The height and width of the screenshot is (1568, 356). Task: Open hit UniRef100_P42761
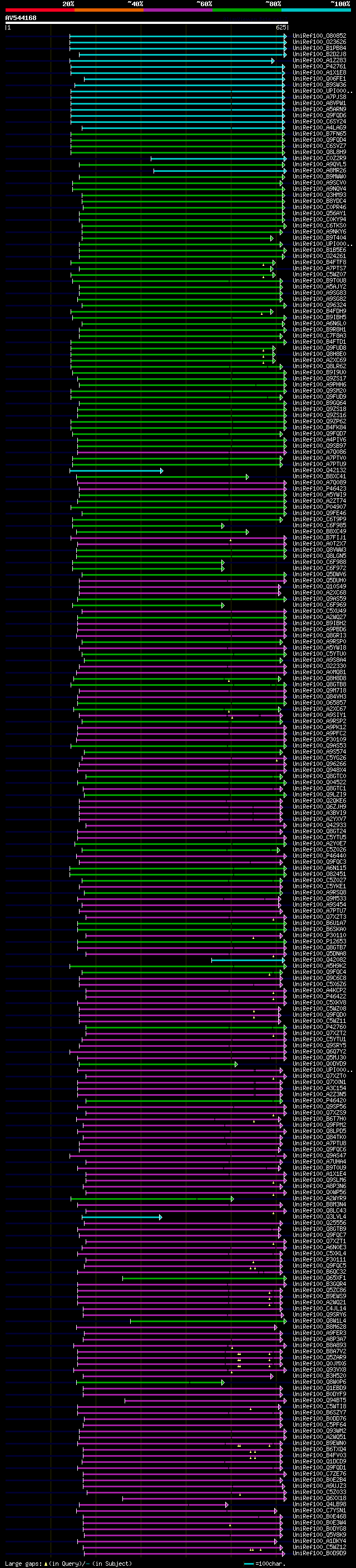point(319,66)
